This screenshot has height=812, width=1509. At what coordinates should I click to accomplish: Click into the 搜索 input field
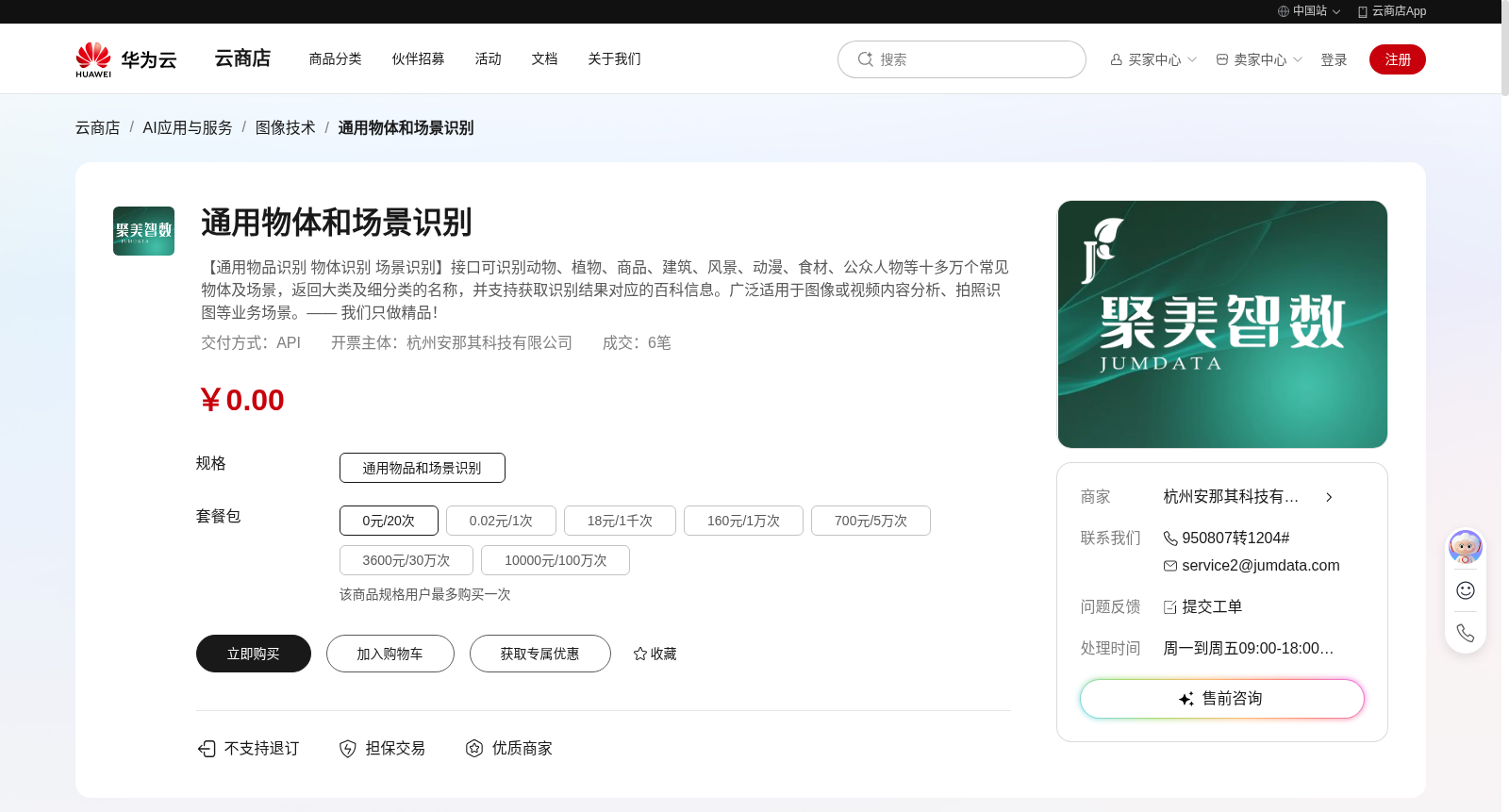coord(962,59)
